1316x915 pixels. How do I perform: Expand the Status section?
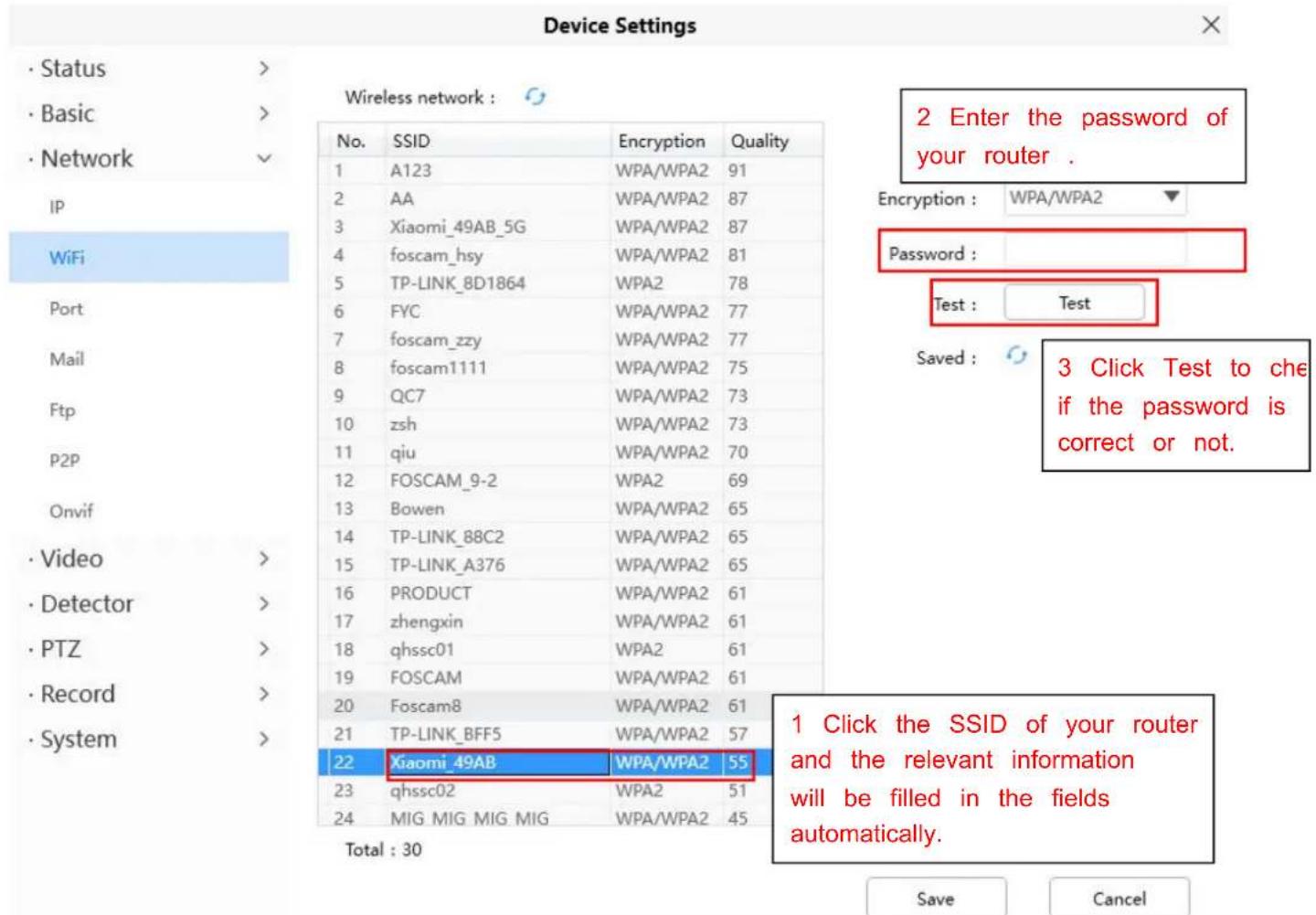149,69
